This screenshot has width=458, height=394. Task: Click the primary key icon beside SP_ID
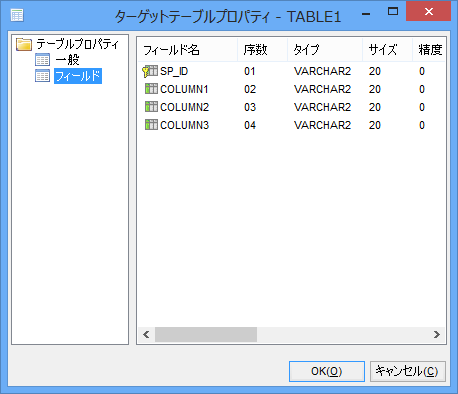(x=150, y=71)
